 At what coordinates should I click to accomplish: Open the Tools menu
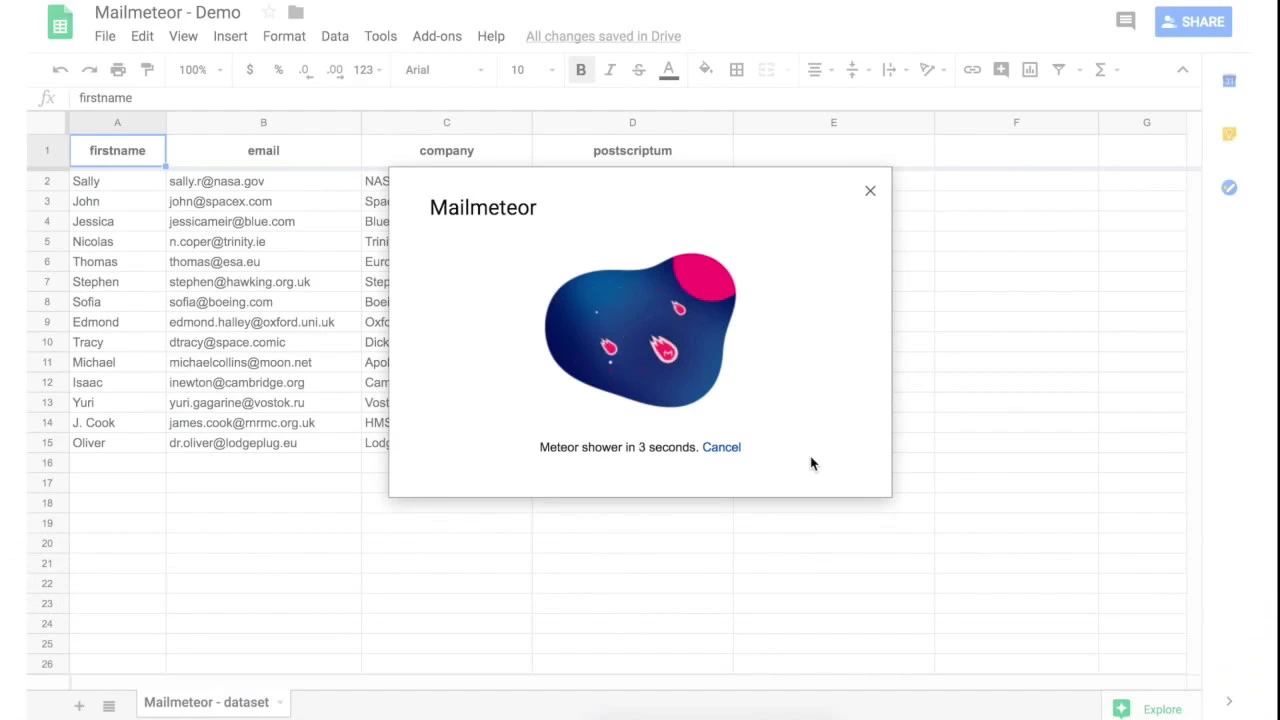(380, 36)
